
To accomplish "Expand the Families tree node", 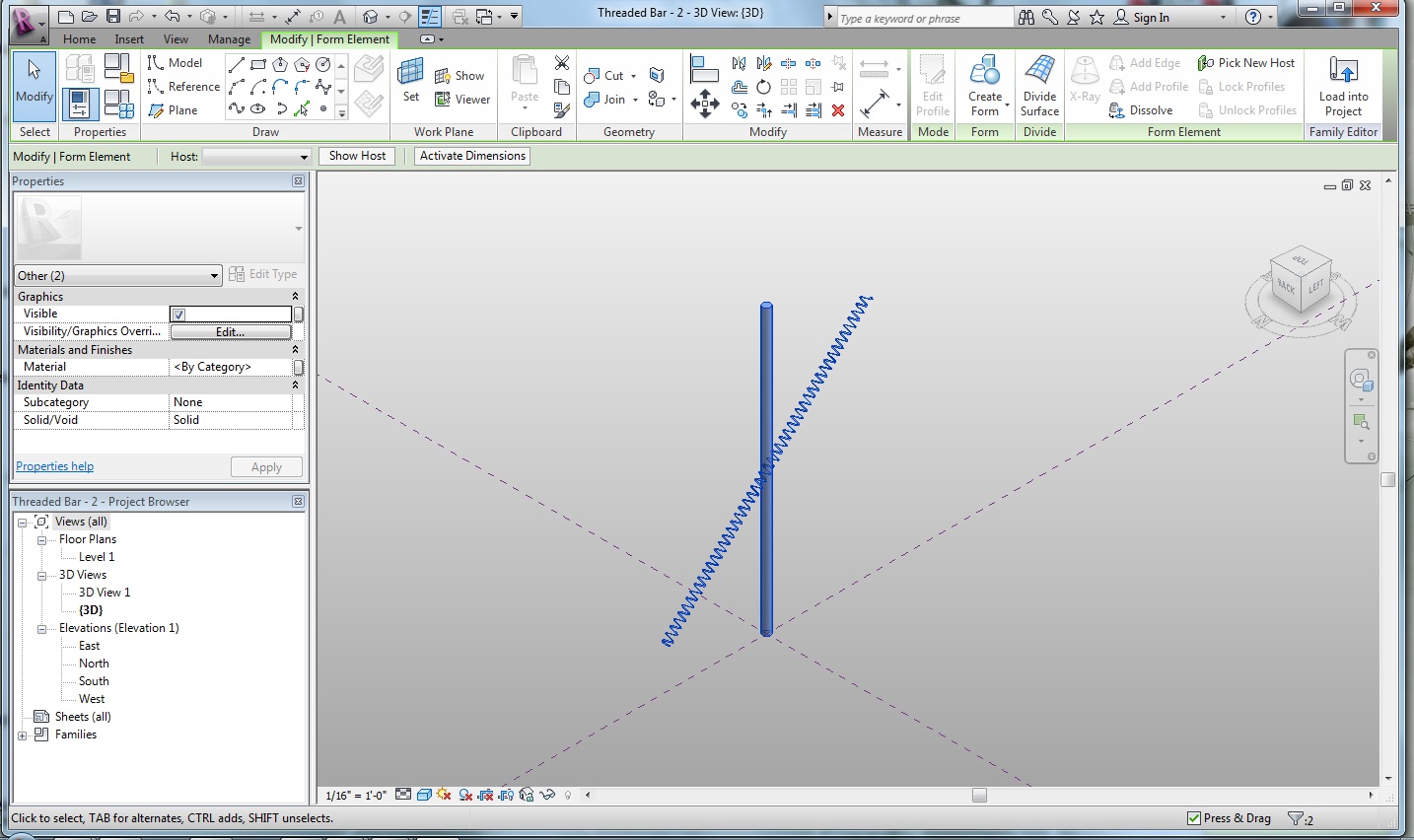I will (x=23, y=735).
